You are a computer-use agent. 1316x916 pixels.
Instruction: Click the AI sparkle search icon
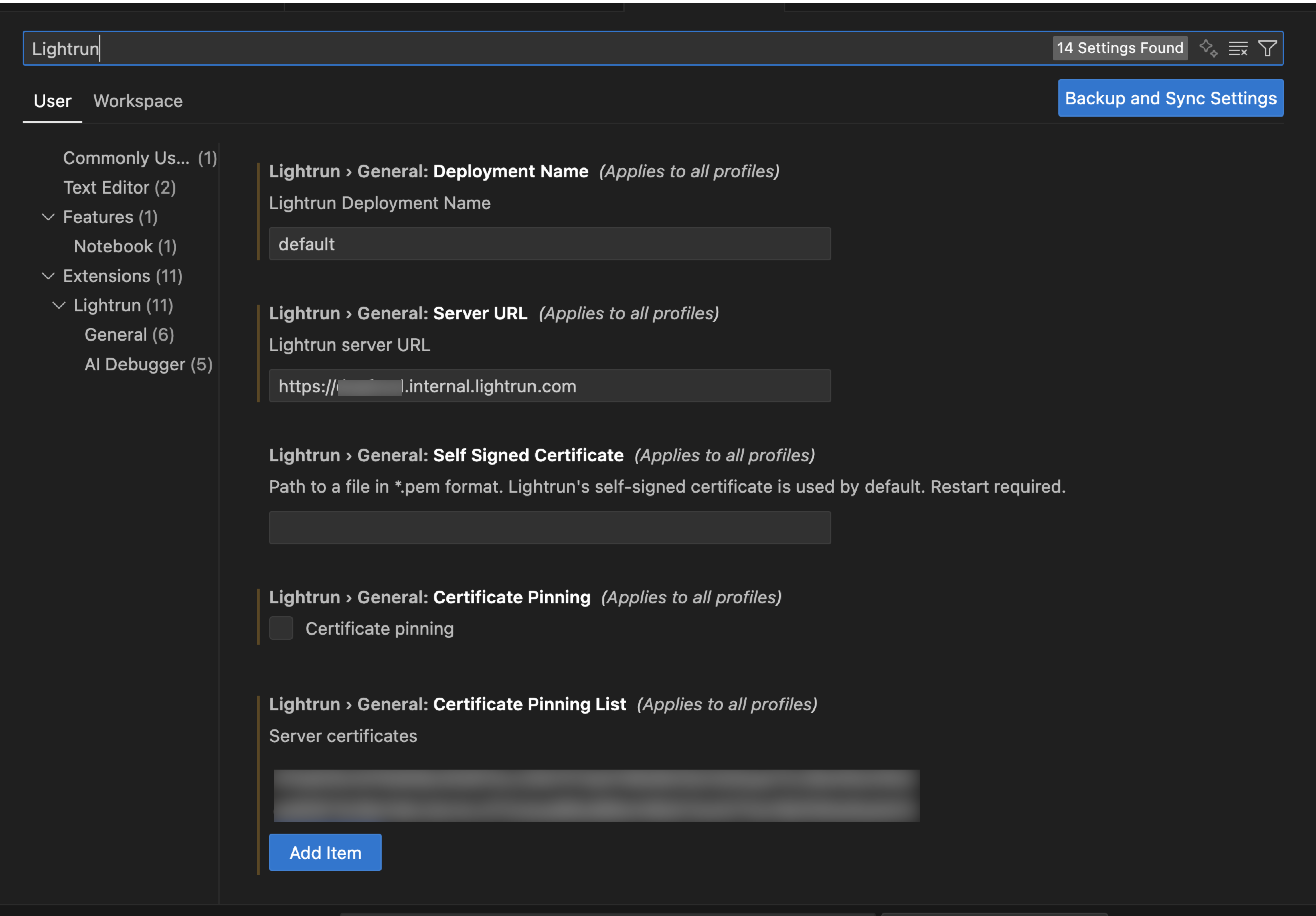pos(1208,48)
